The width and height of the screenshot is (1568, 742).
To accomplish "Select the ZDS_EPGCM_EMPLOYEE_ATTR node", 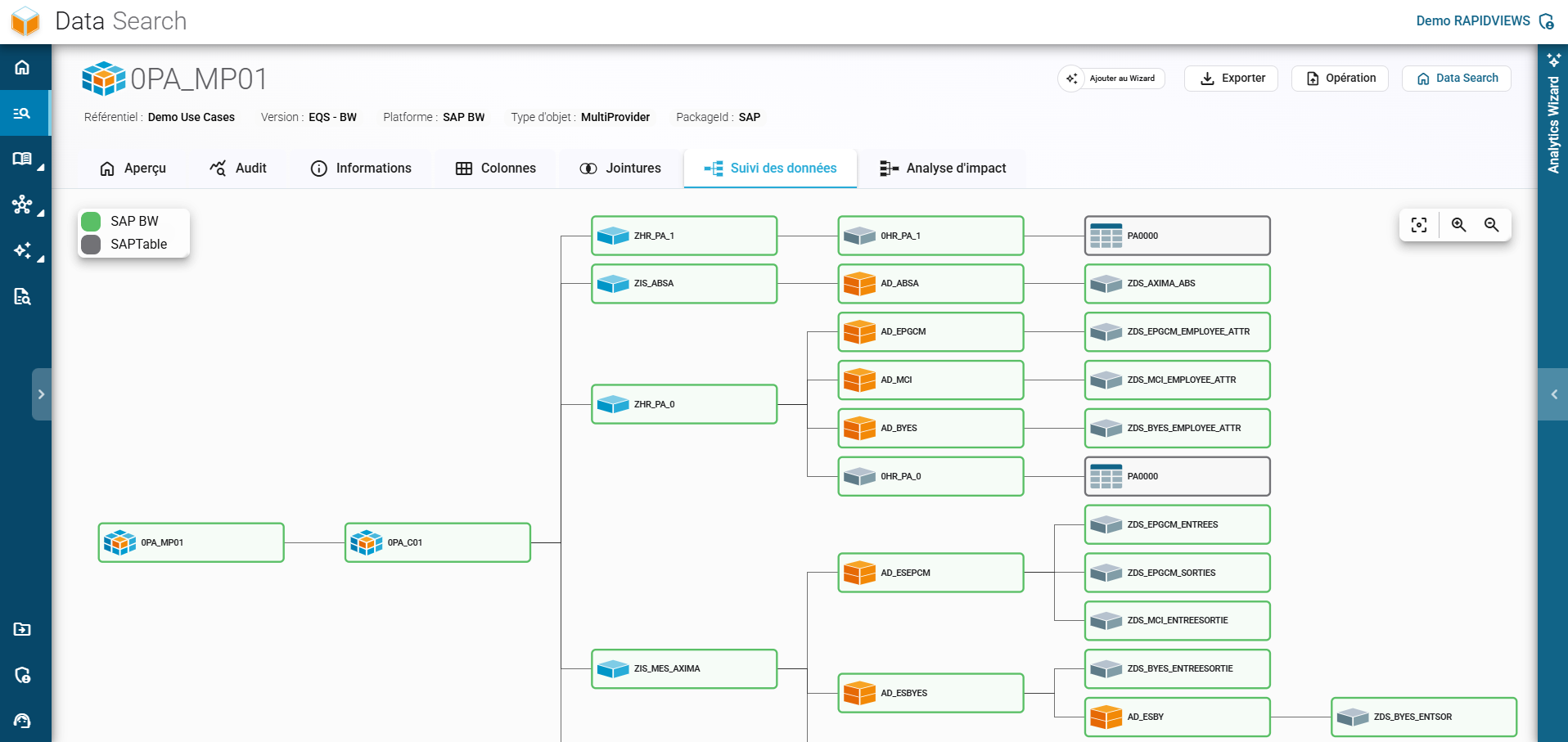I will [x=1178, y=332].
